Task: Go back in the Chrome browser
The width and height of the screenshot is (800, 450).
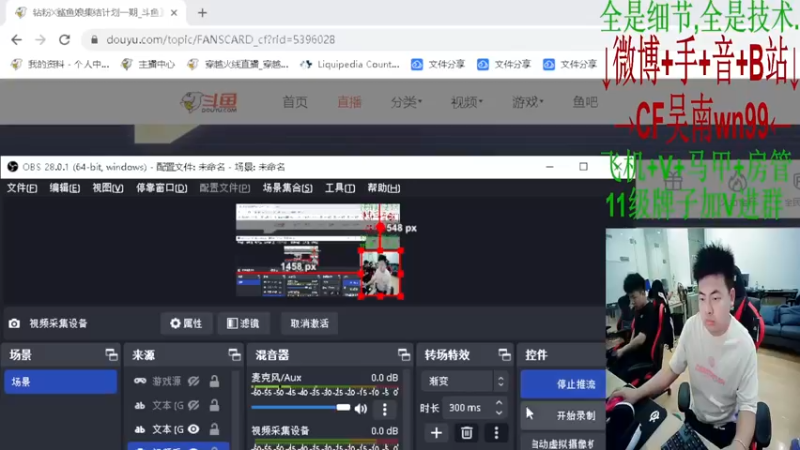Action: [16, 40]
